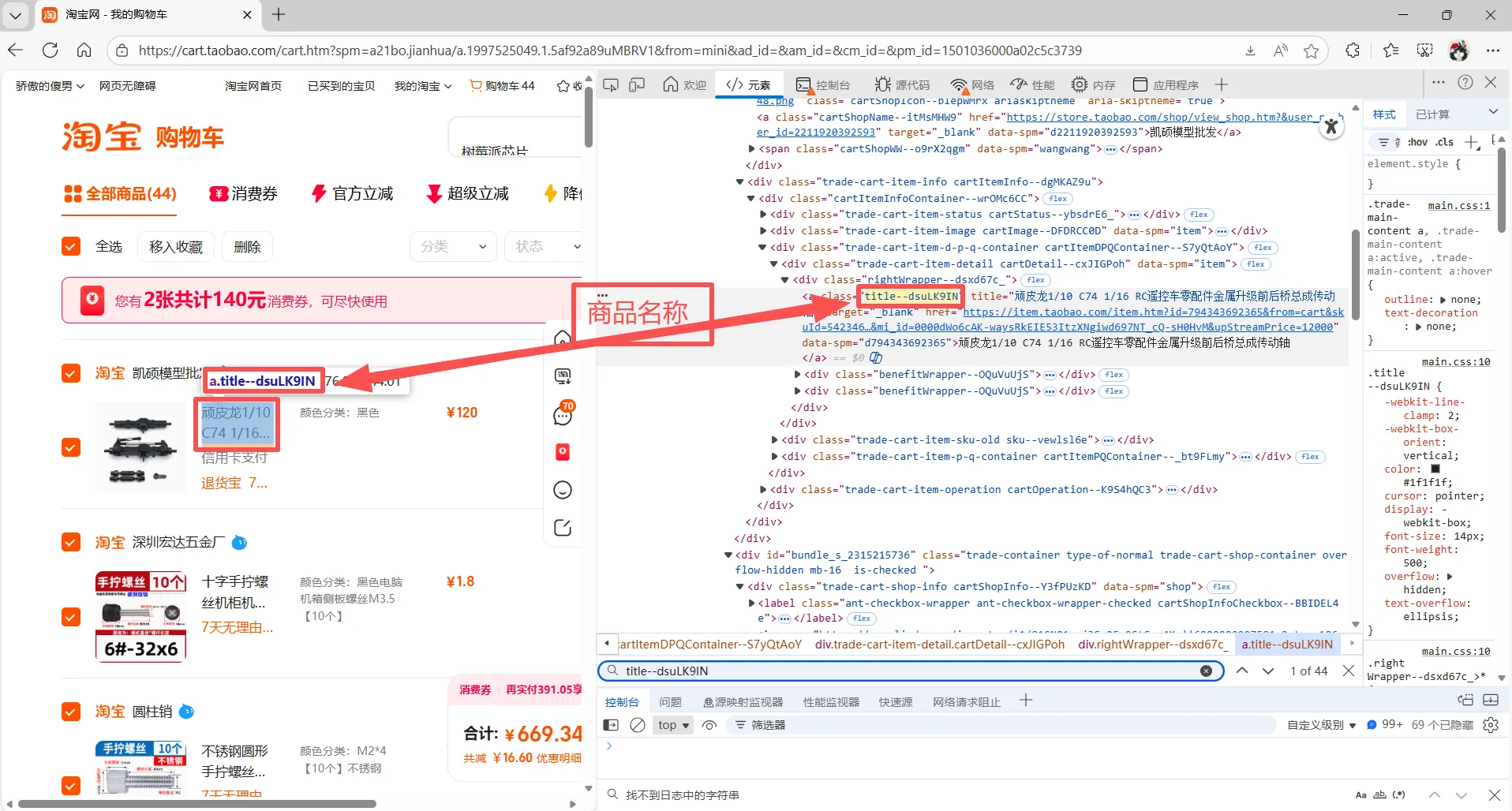Uncheck the 深圳宏达五金厂 shop checkbox

[x=71, y=542]
